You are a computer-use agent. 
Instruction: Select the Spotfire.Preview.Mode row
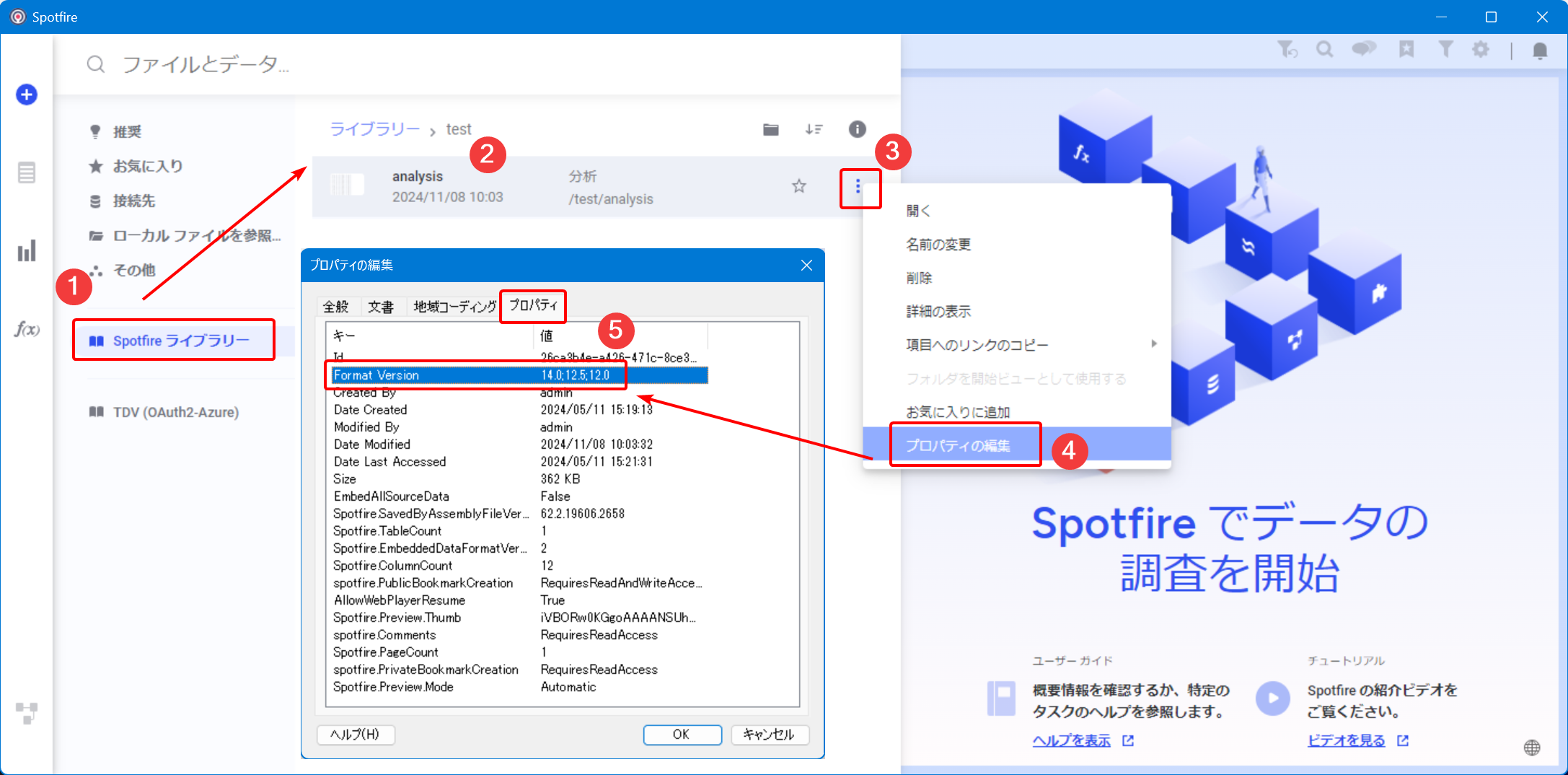tap(519, 687)
